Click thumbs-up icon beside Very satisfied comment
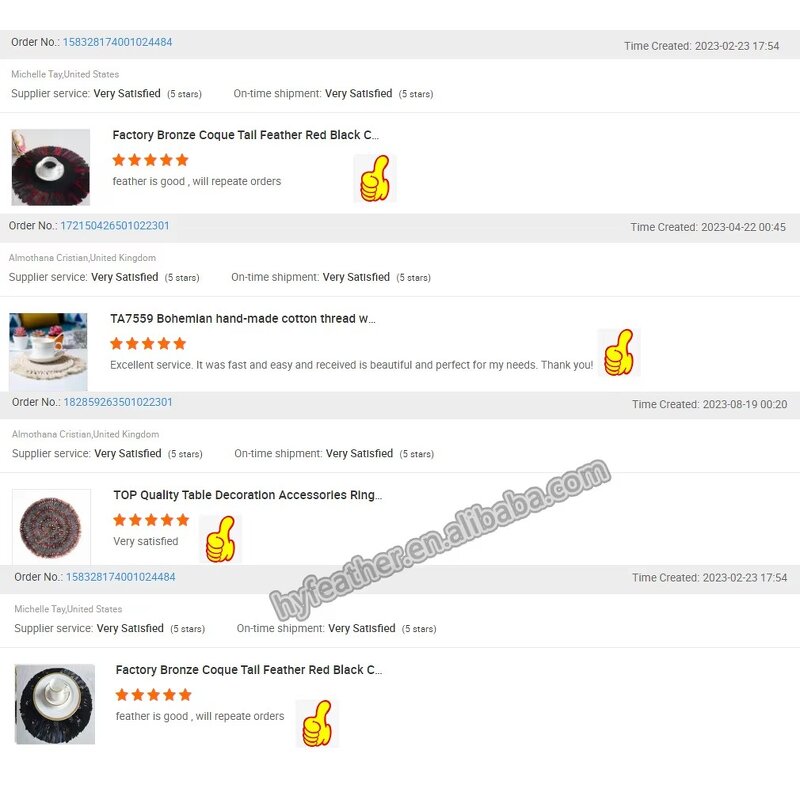Screen dimensions: 800x800 click(x=220, y=539)
